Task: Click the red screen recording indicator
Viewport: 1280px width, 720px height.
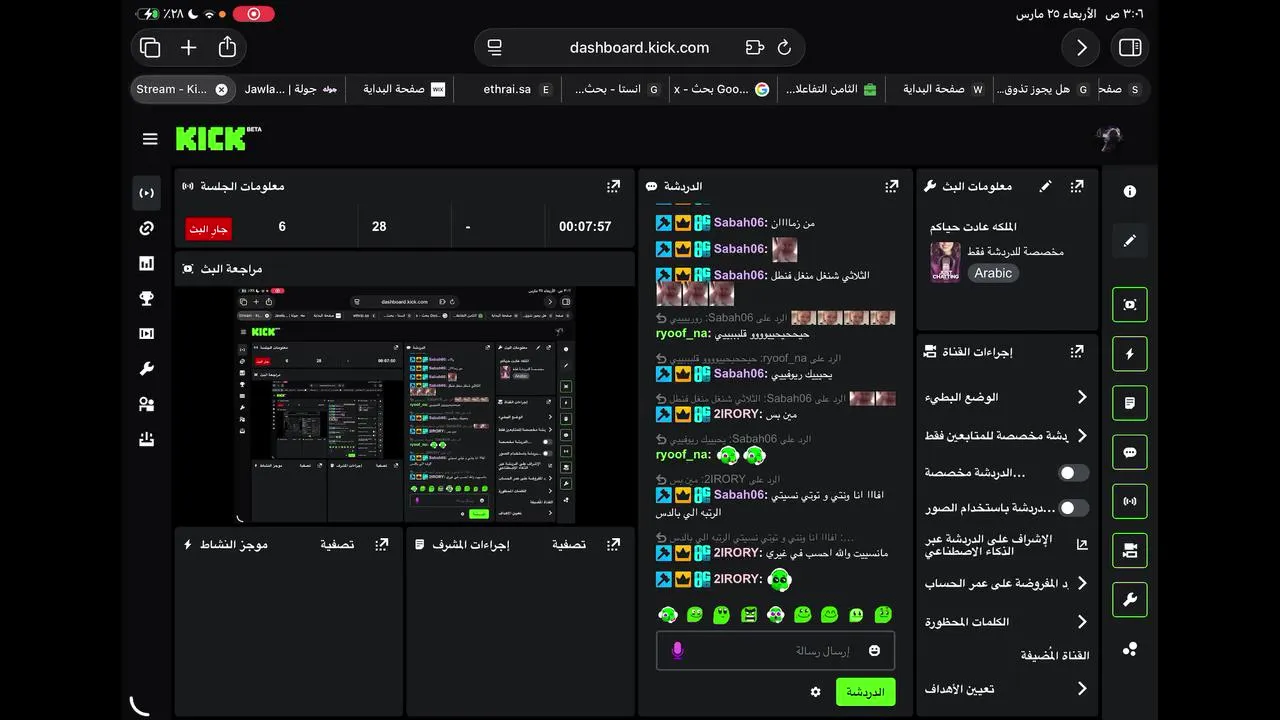Action: tap(253, 14)
